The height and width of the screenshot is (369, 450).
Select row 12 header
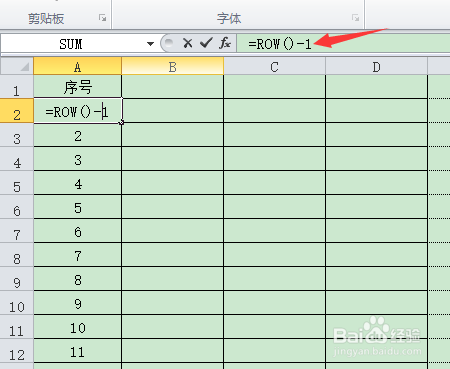17,351
